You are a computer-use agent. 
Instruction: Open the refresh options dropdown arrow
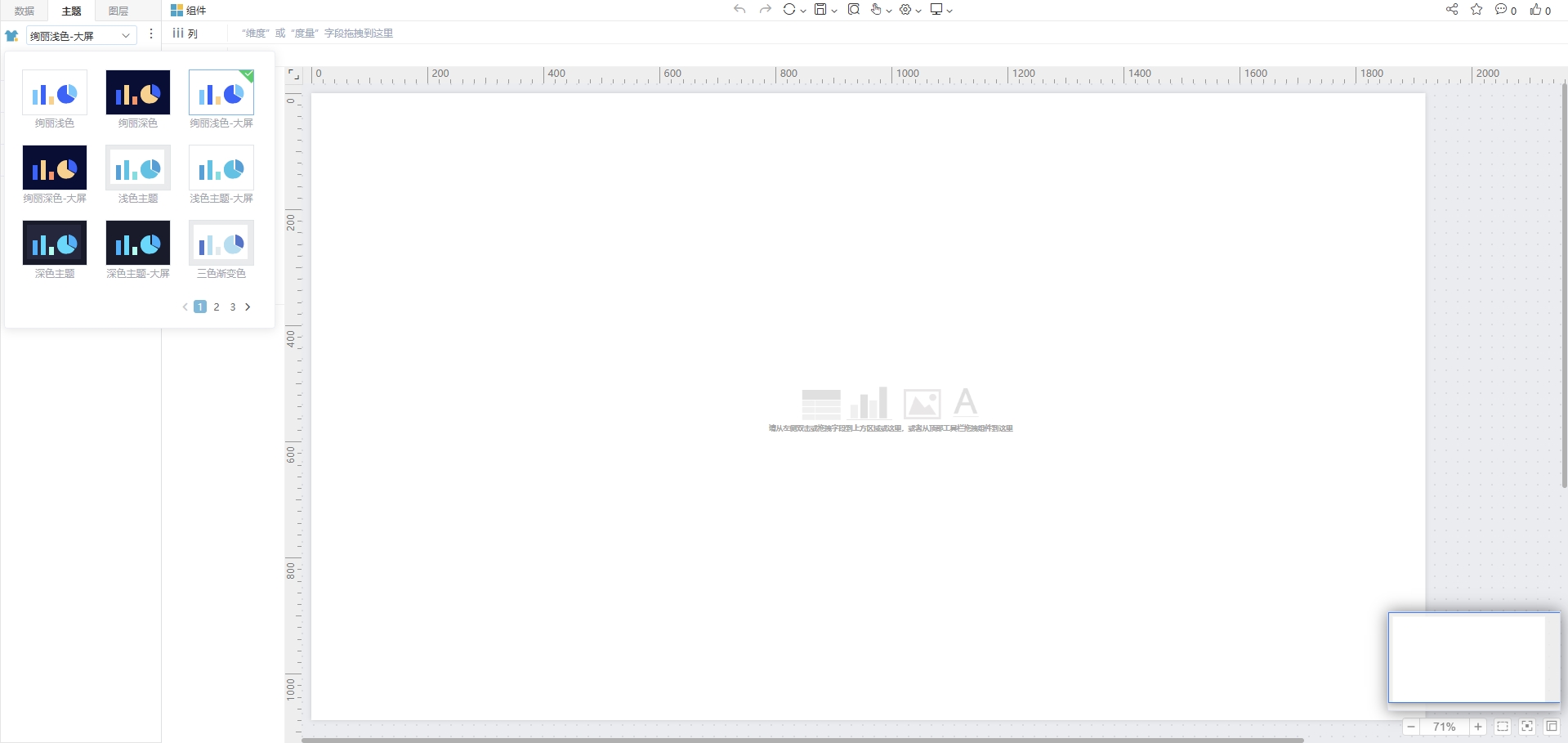[x=803, y=11]
